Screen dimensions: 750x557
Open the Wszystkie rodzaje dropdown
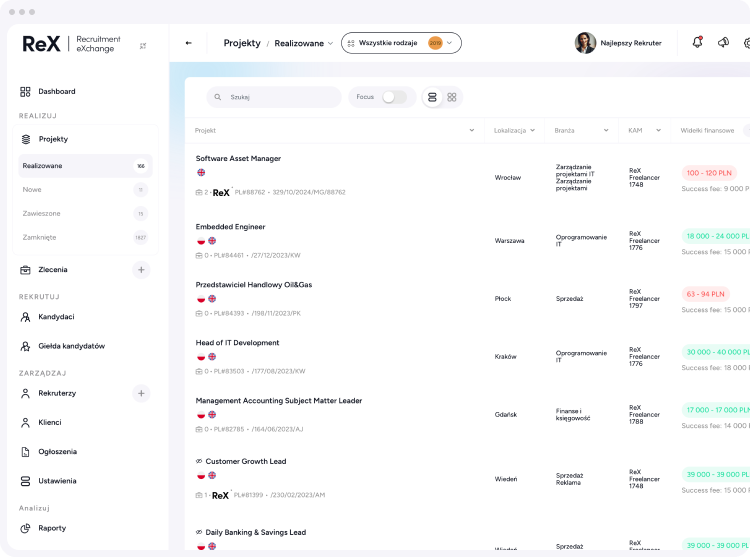(x=401, y=43)
